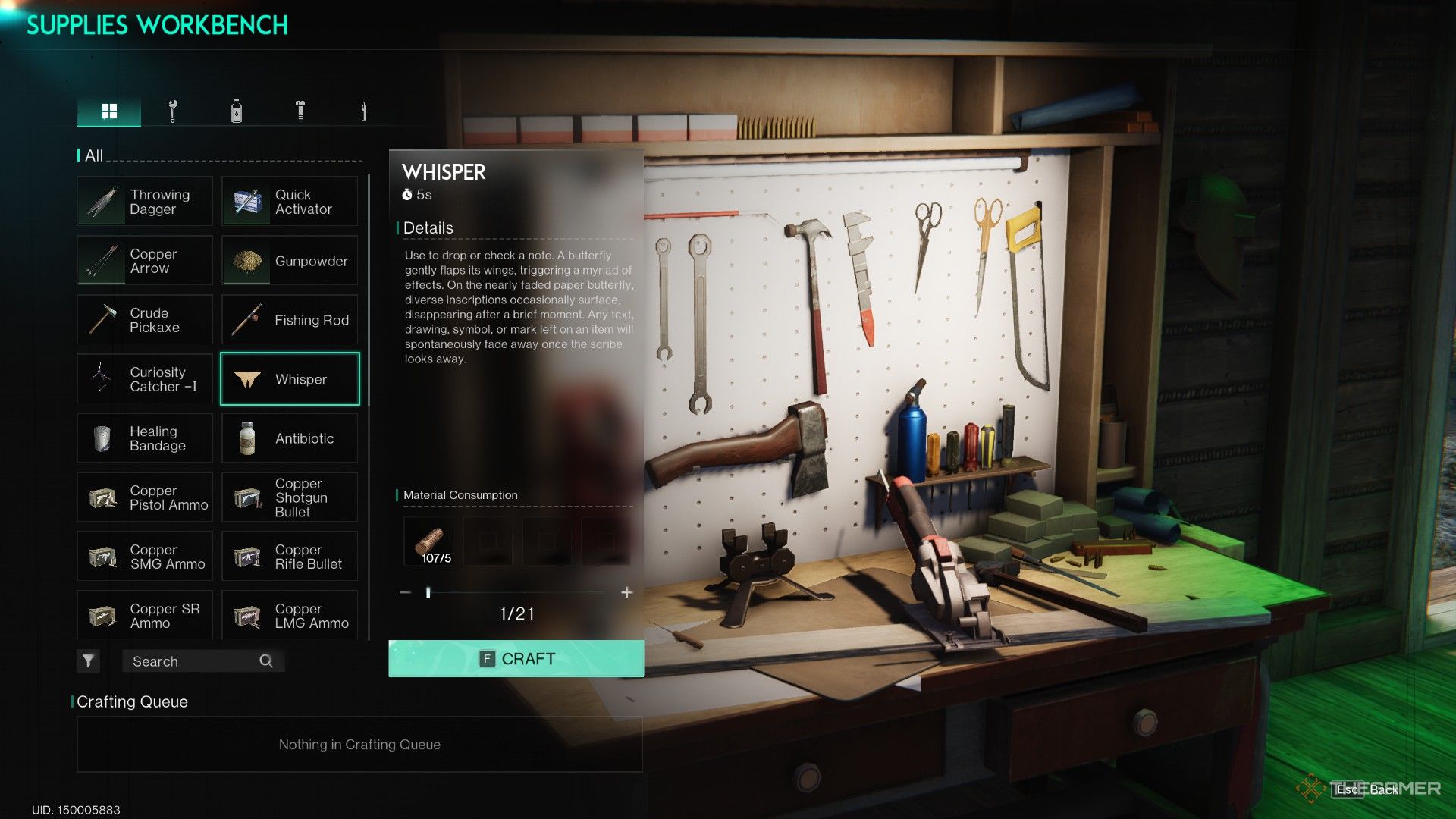
Task: Select the Healing Bandage item
Action: 144,438
